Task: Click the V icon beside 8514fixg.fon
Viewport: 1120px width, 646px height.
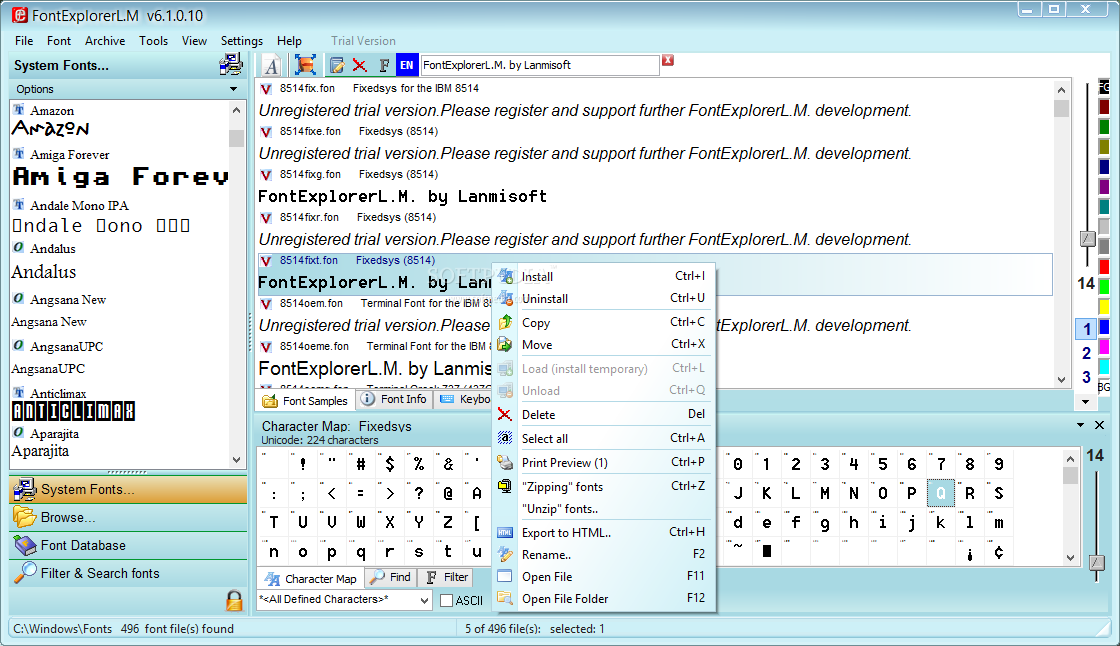Action: 266,174
